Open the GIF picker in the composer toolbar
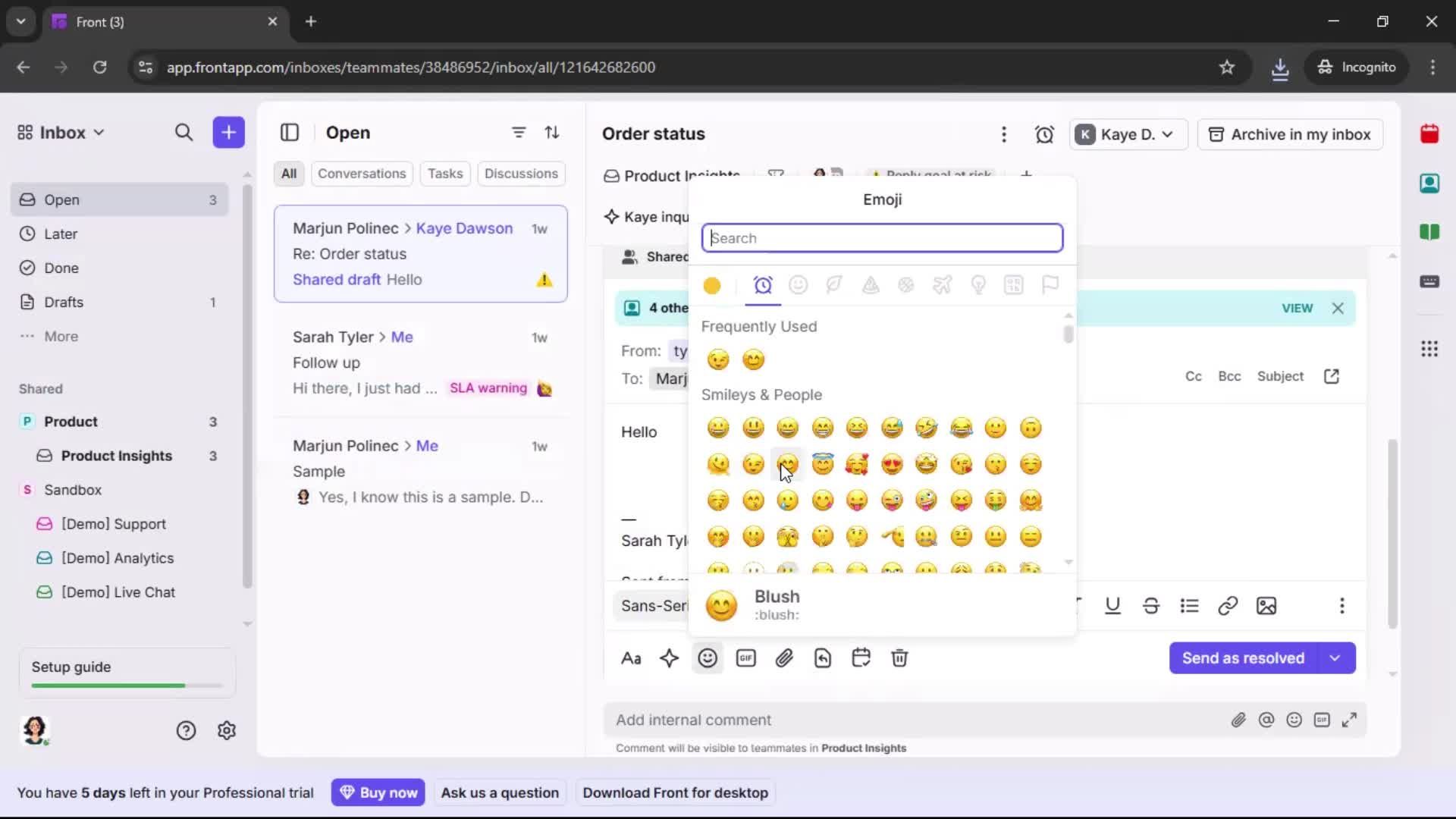1456x819 pixels. pyautogui.click(x=746, y=657)
